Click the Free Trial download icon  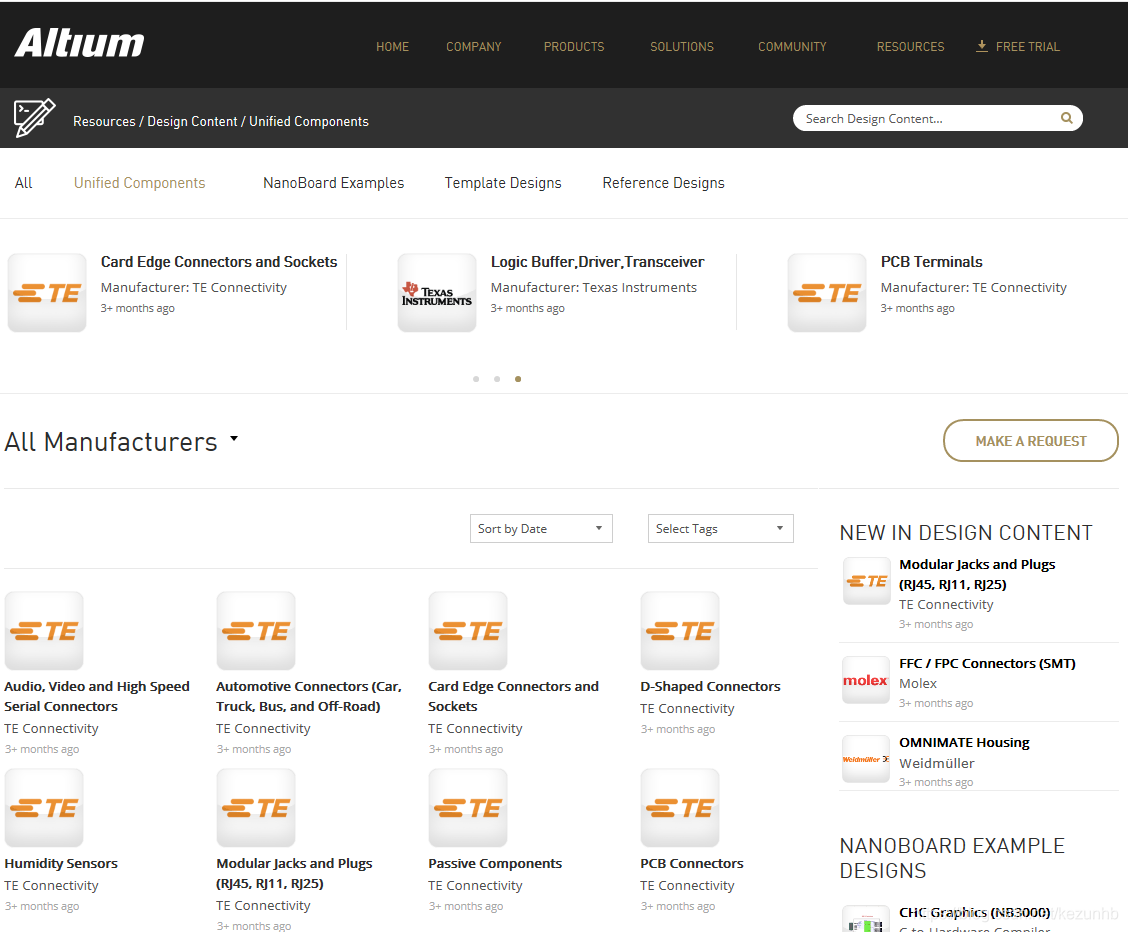(x=982, y=46)
